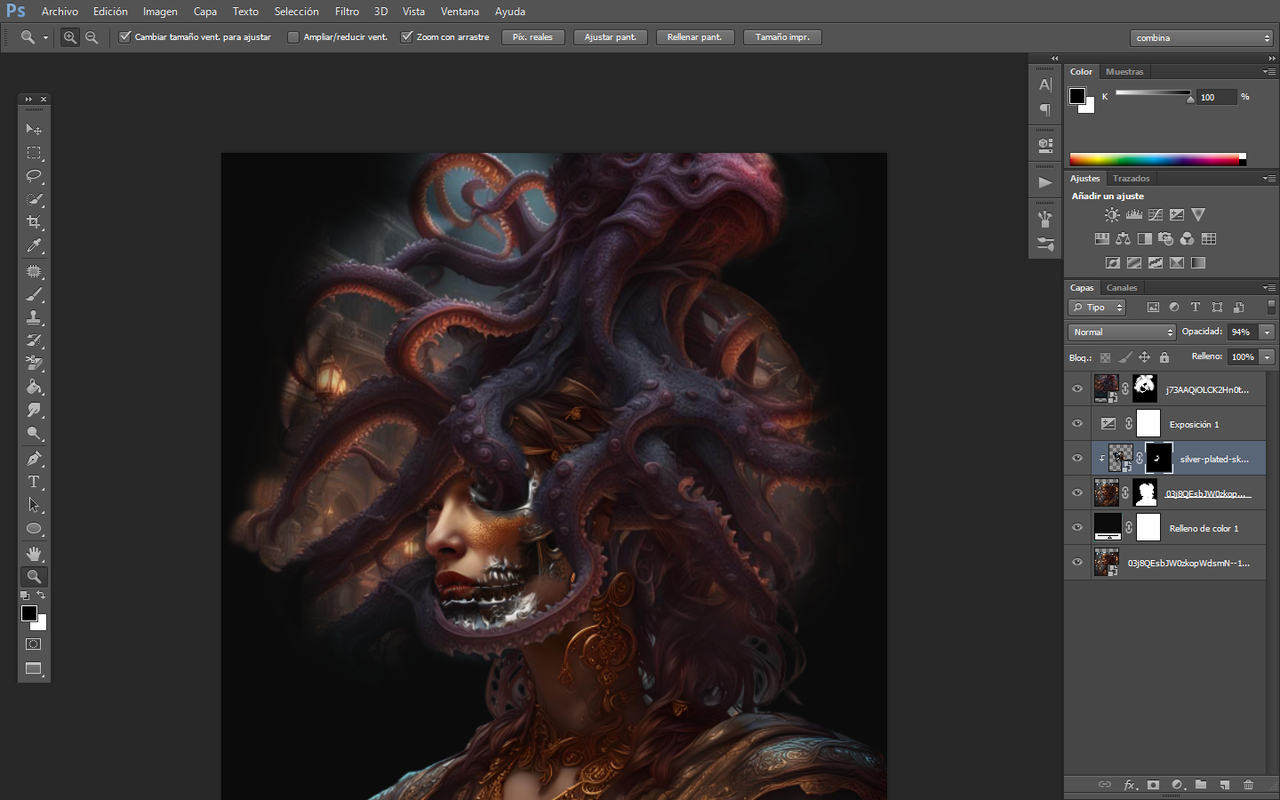Add a Brightness/Contrast adjustment

(x=1112, y=215)
